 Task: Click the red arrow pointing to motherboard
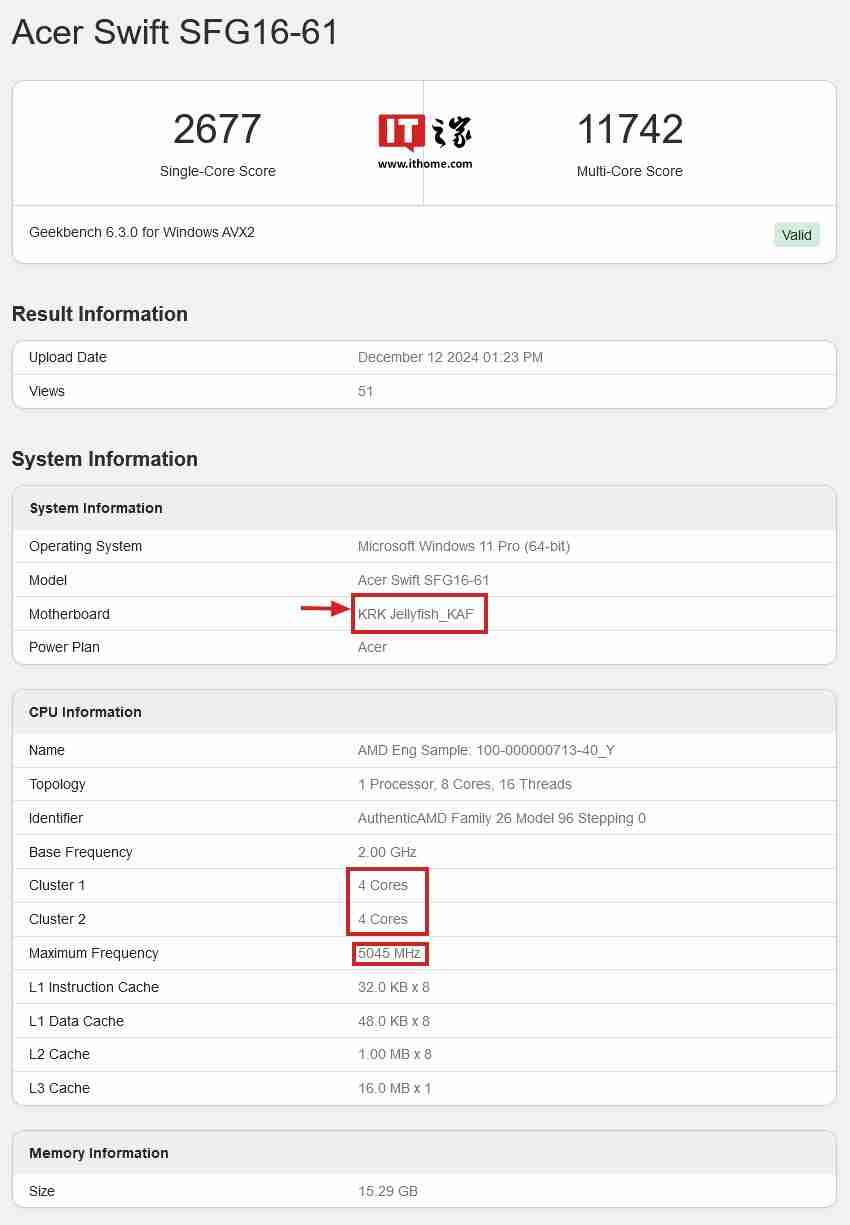325,606
